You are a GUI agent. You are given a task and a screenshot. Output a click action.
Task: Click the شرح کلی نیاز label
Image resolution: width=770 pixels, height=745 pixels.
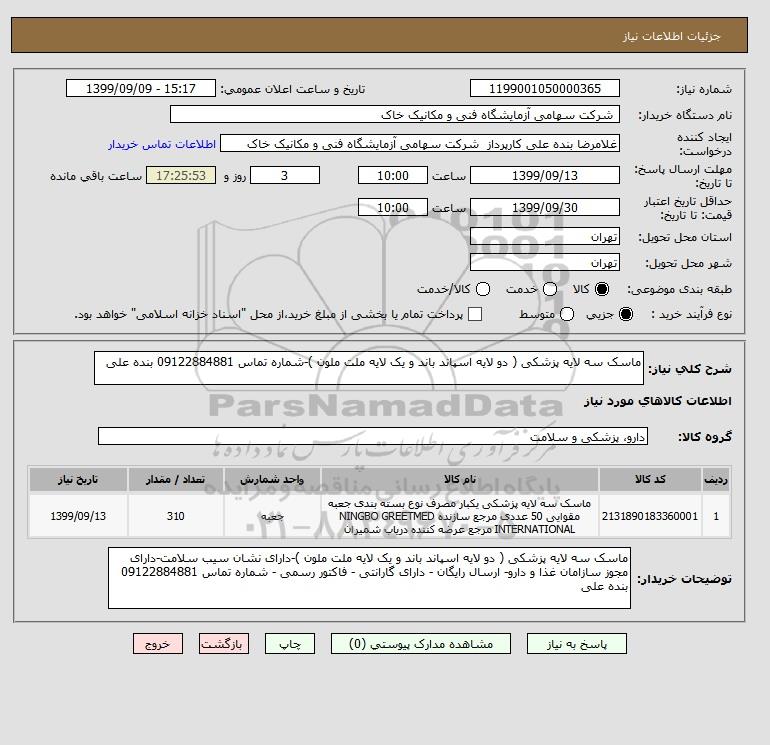click(x=690, y=369)
